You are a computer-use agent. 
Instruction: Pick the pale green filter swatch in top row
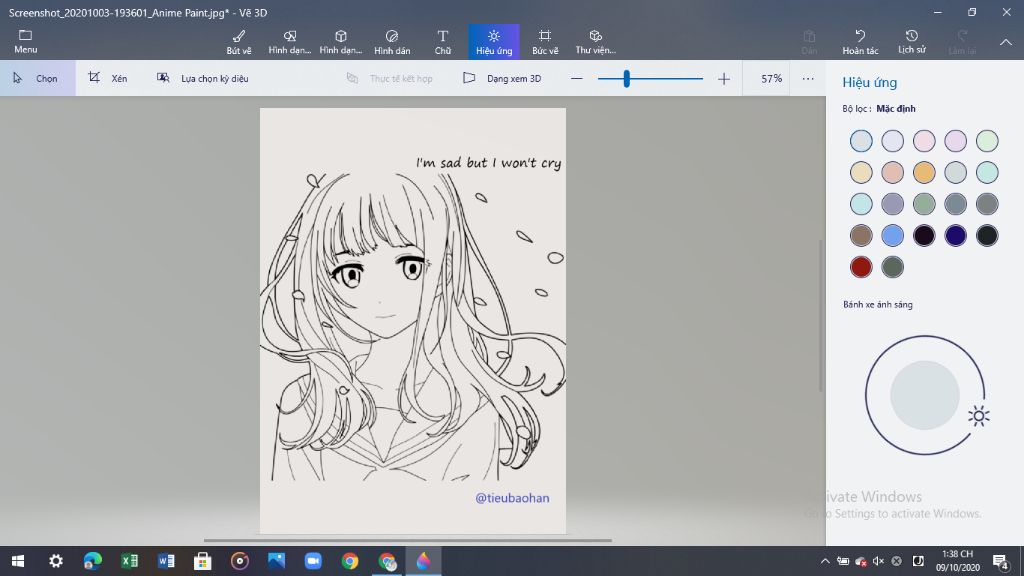pos(987,141)
